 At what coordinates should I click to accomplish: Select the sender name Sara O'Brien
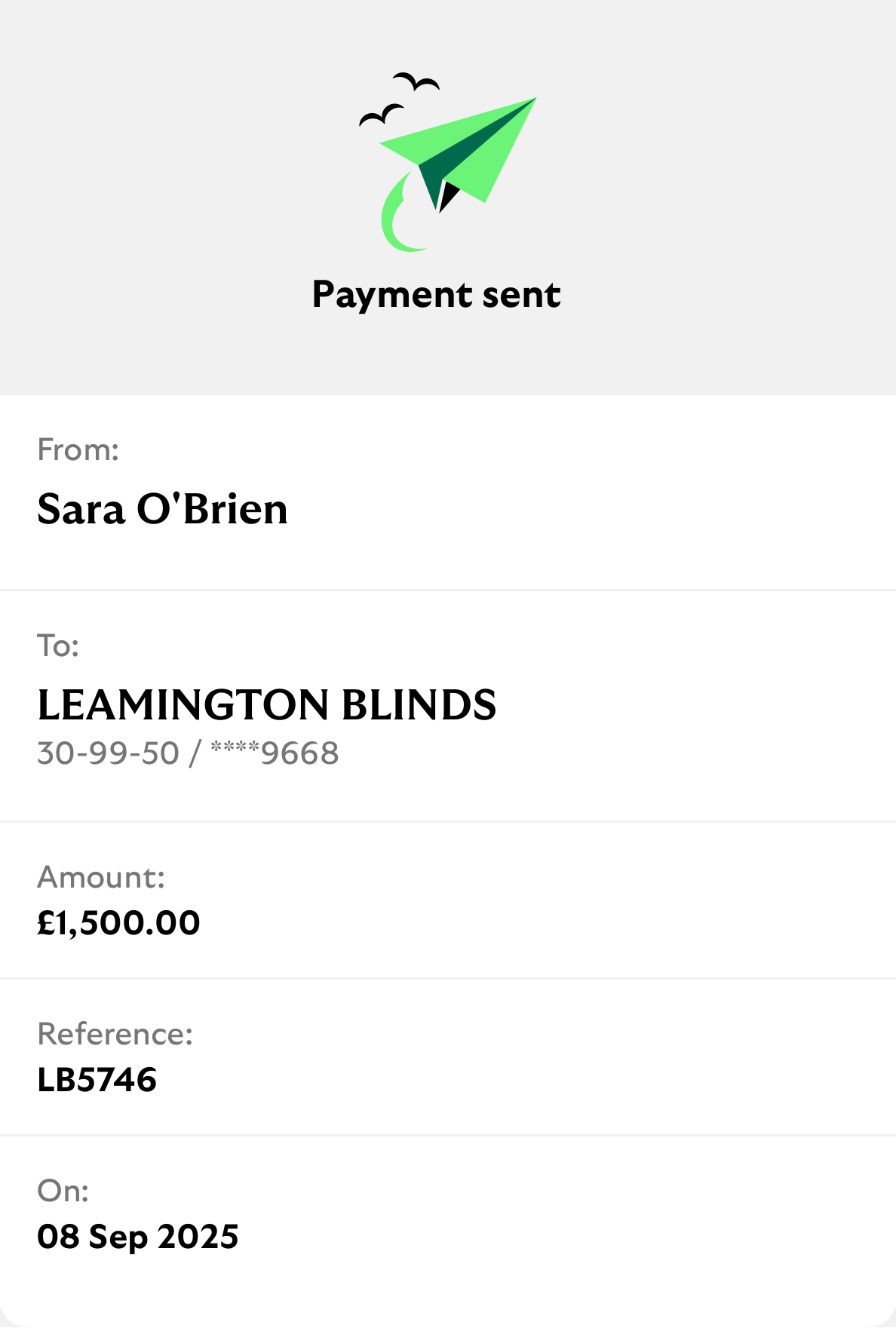pyautogui.click(x=162, y=509)
